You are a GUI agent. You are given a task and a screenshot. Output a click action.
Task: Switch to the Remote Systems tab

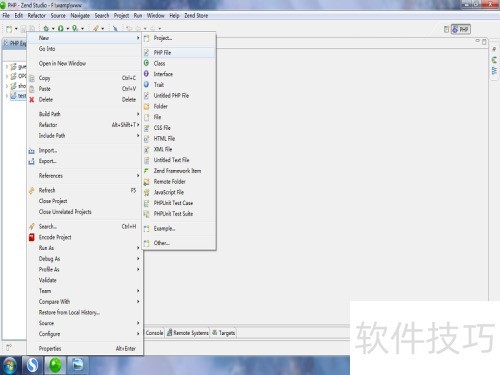click(188, 333)
